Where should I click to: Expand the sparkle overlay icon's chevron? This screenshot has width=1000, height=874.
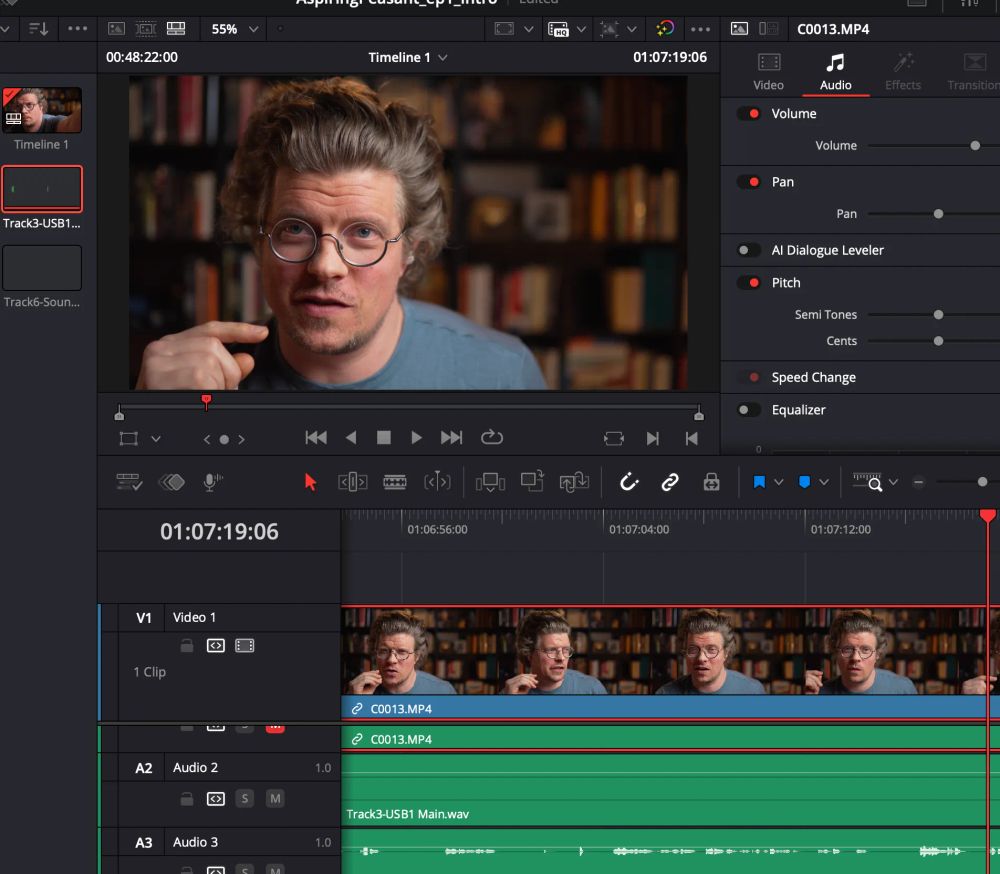pos(631,29)
